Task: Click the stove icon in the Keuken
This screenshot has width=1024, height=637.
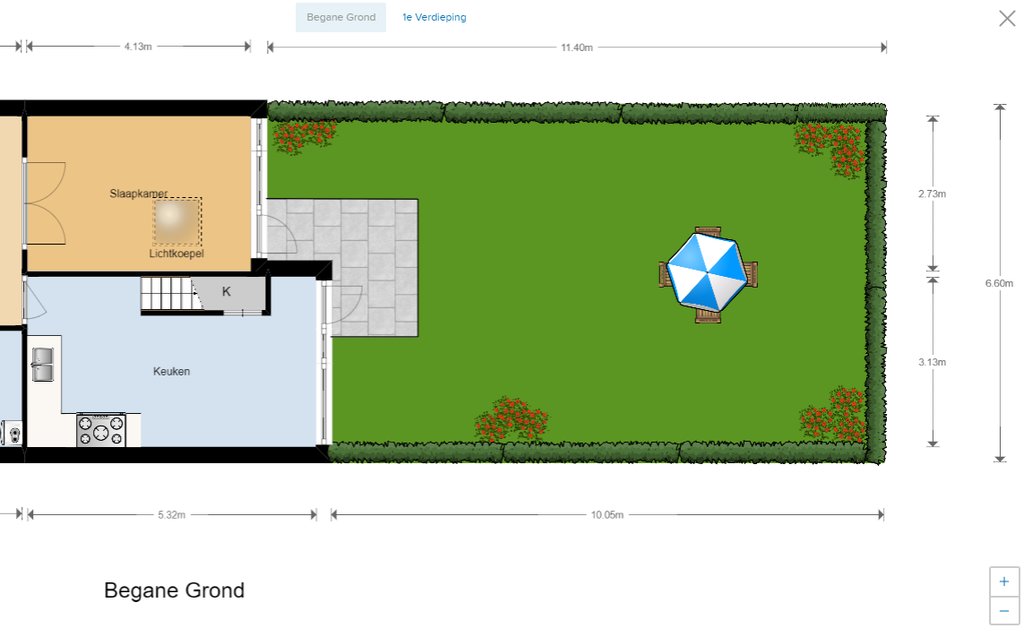Action: [101, 430]
